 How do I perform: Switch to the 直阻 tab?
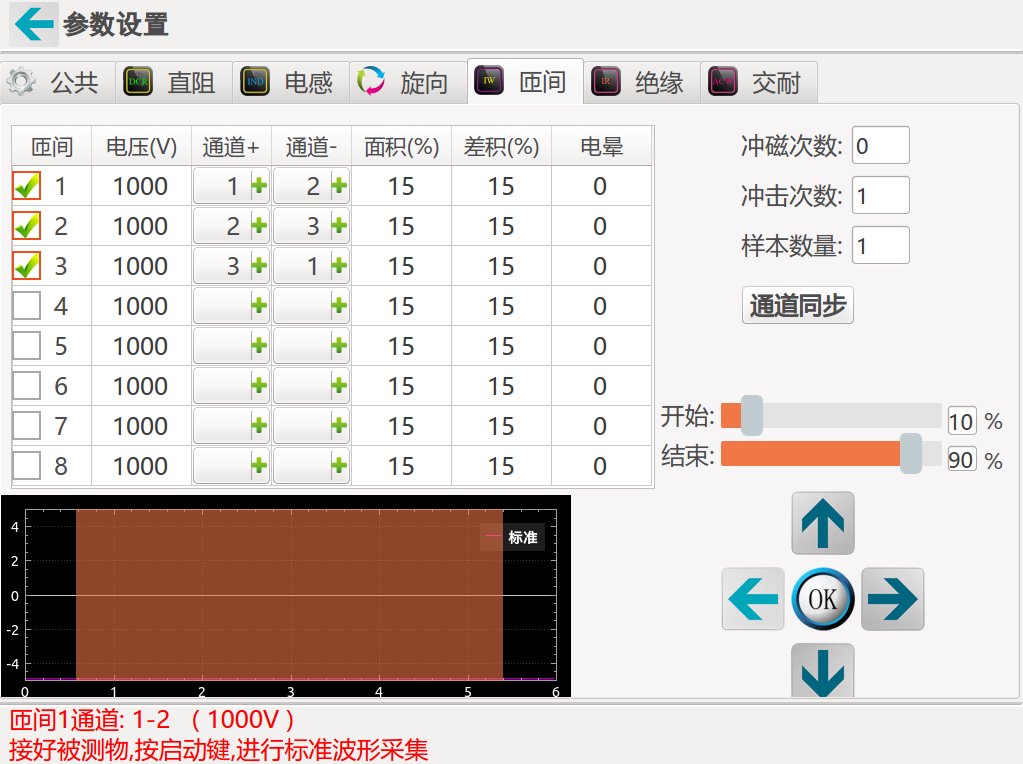[174, 82]
